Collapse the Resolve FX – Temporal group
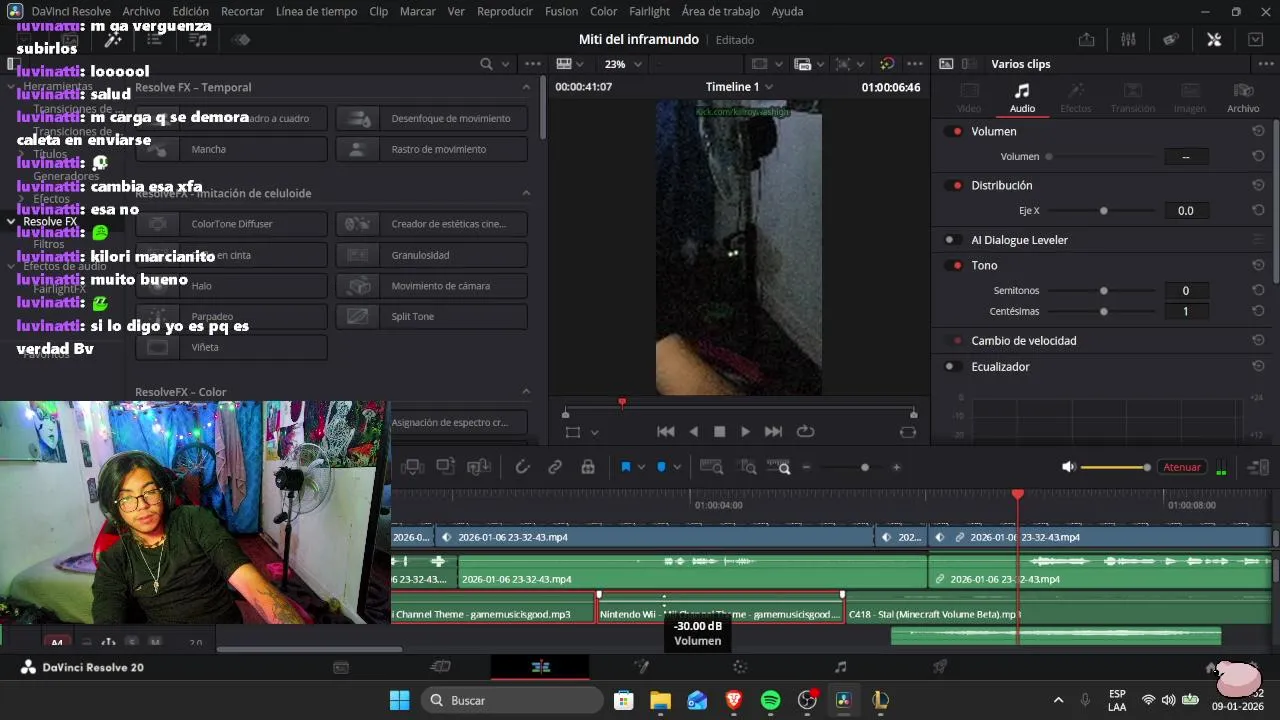This screenshot has width=1280, height=720. 526,87
